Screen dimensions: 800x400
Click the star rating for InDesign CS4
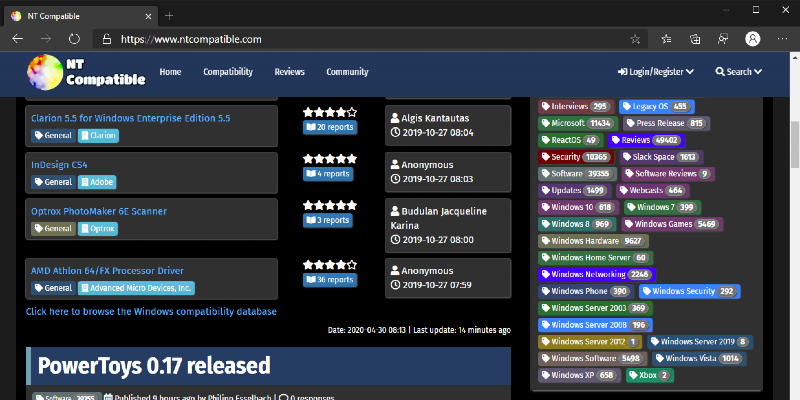[330, 159]
